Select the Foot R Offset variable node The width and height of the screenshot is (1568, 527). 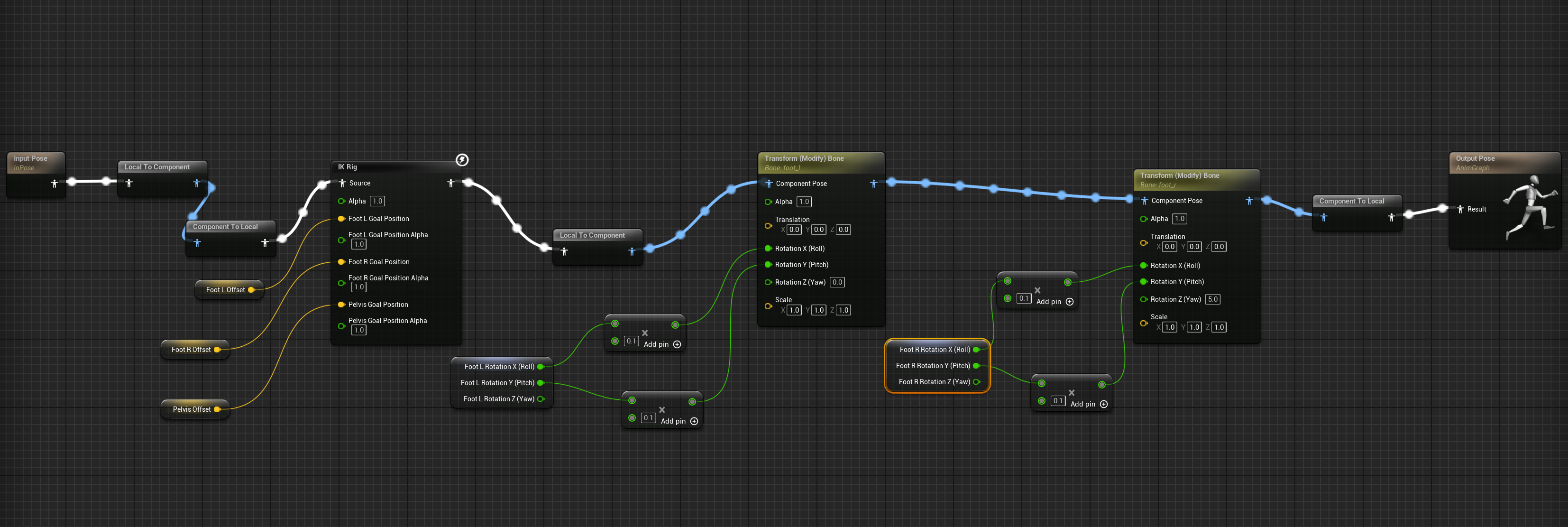tap(191, 350)
